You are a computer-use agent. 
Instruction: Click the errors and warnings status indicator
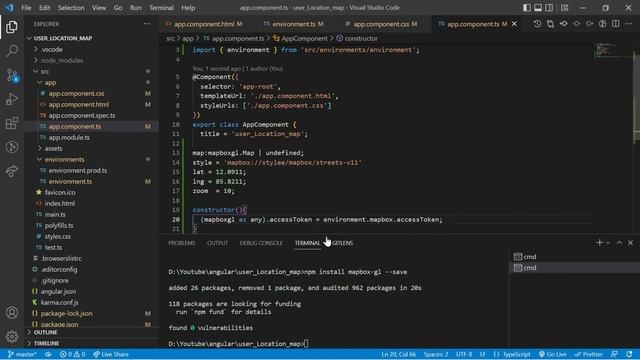(x=73, y=354)
